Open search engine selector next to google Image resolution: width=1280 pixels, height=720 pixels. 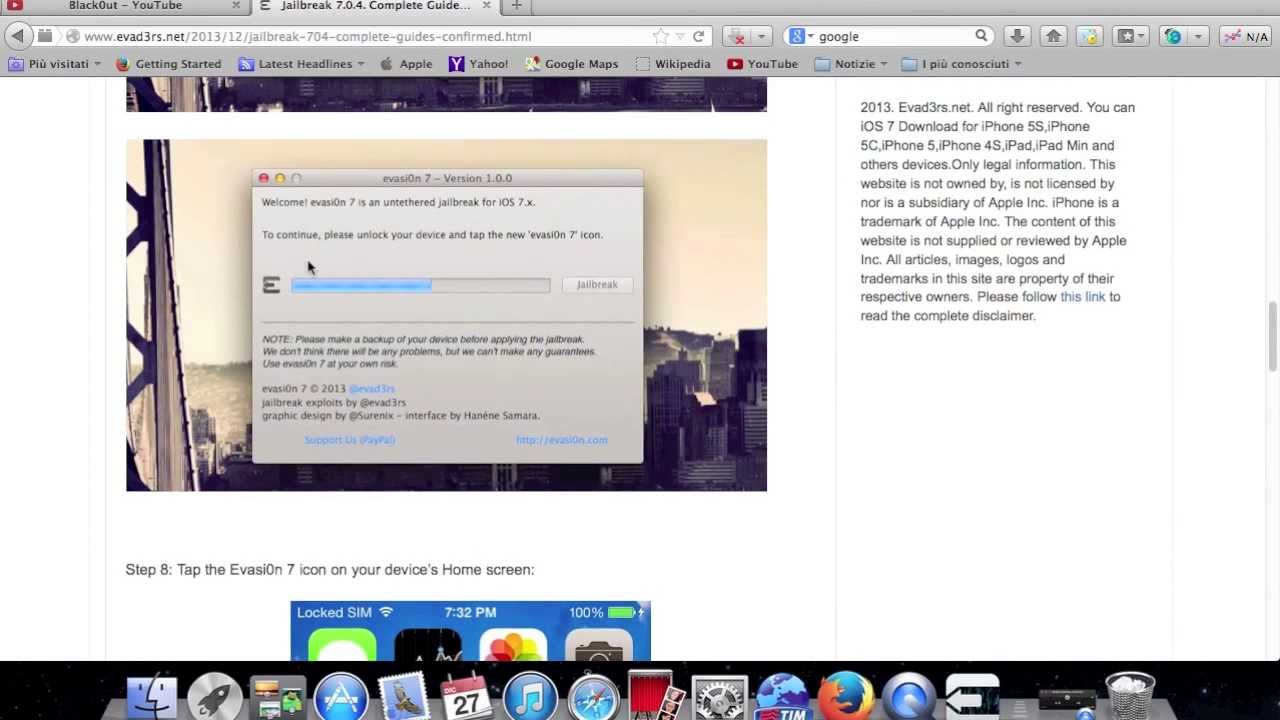click(x=802, y=36)
